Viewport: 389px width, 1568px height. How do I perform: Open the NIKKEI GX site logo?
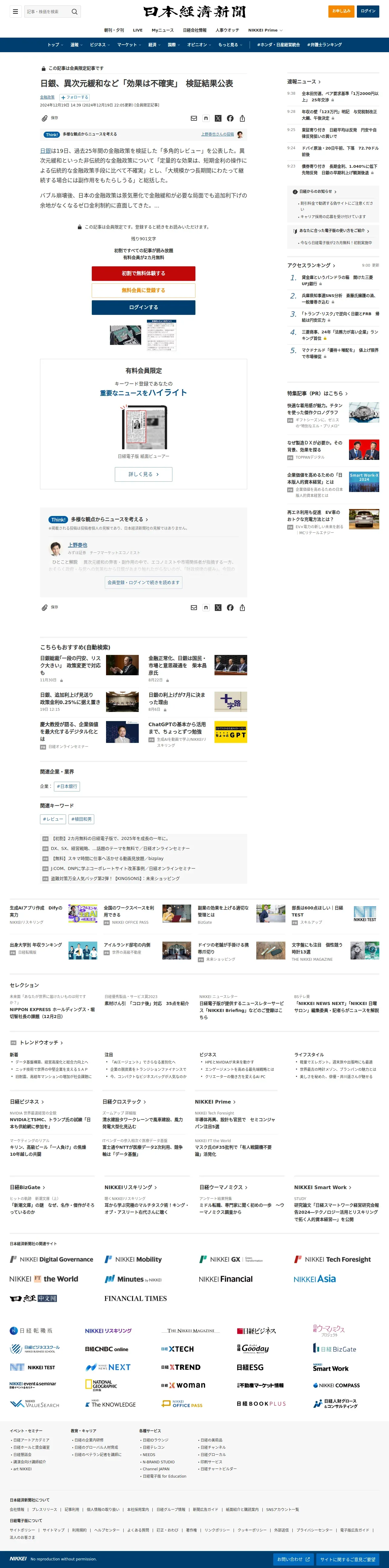(231, 1259)
